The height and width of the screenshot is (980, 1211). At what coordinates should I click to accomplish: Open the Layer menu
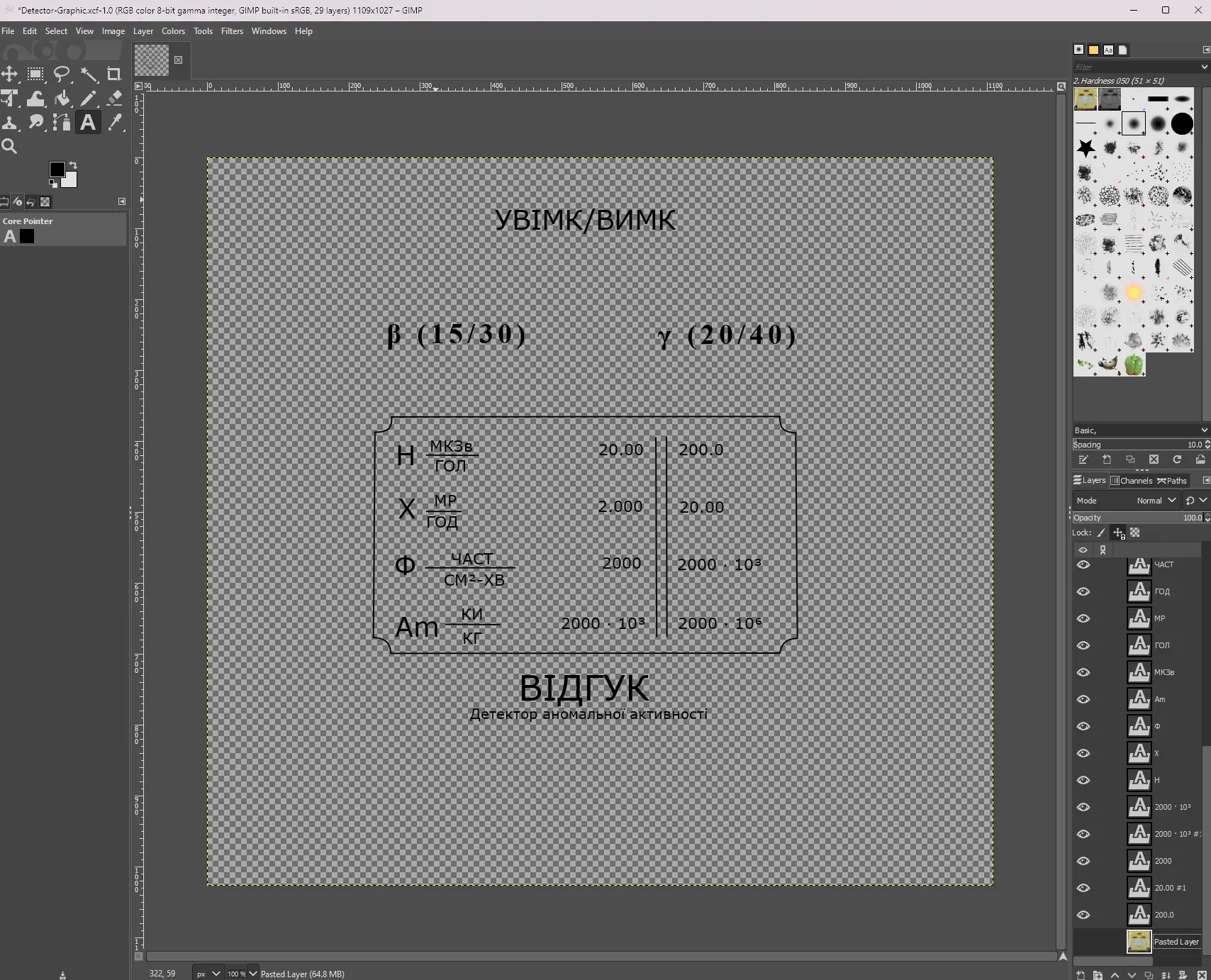[x=143, y=31]
